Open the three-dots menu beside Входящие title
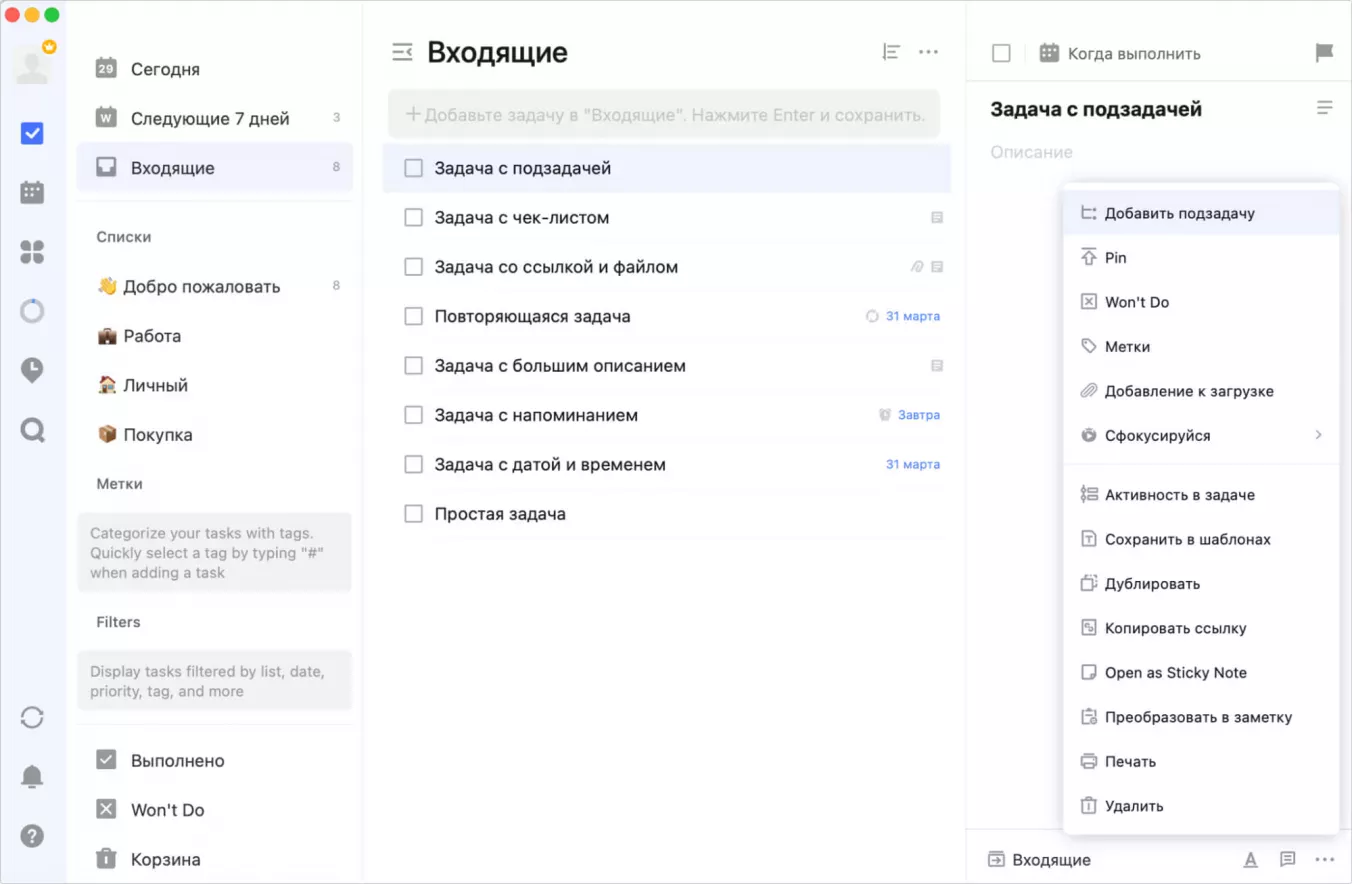 tap(928, 52)
